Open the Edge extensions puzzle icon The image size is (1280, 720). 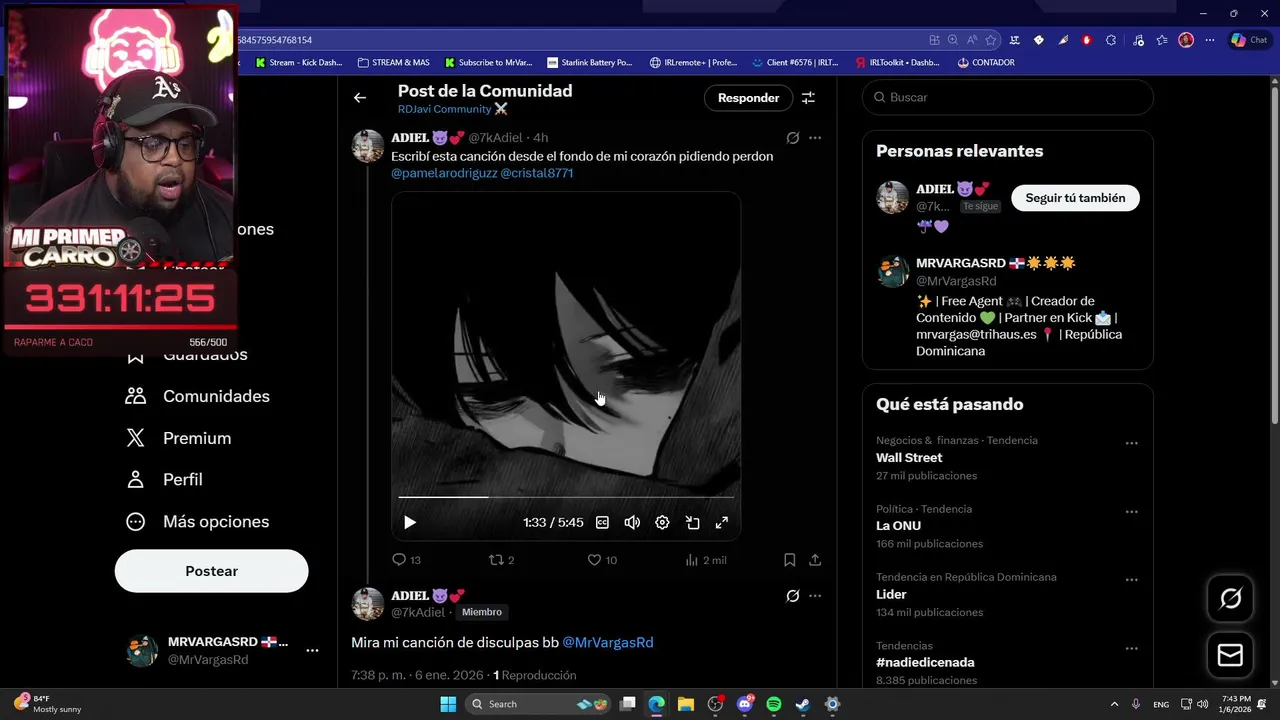1111,40
